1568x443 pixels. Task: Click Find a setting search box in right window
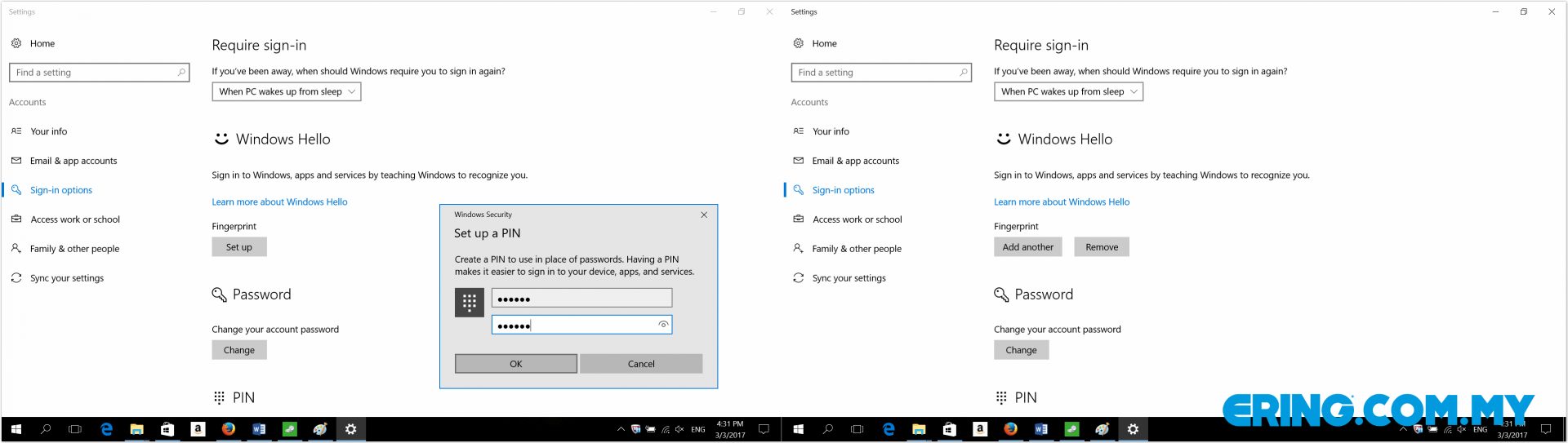click(881, 73)
